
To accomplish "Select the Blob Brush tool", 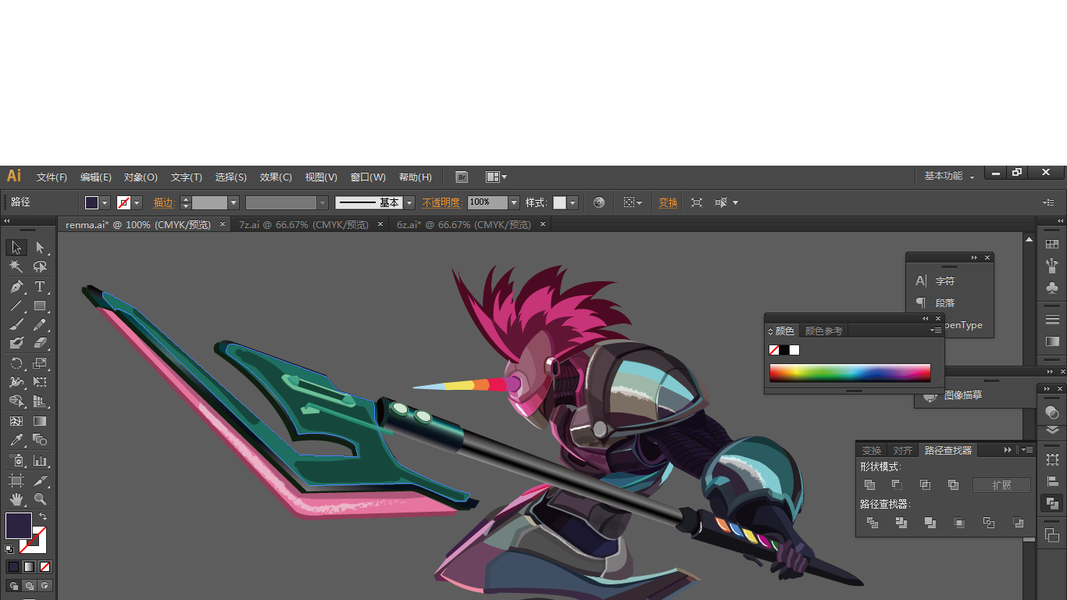I will click(x=16, y=344).
